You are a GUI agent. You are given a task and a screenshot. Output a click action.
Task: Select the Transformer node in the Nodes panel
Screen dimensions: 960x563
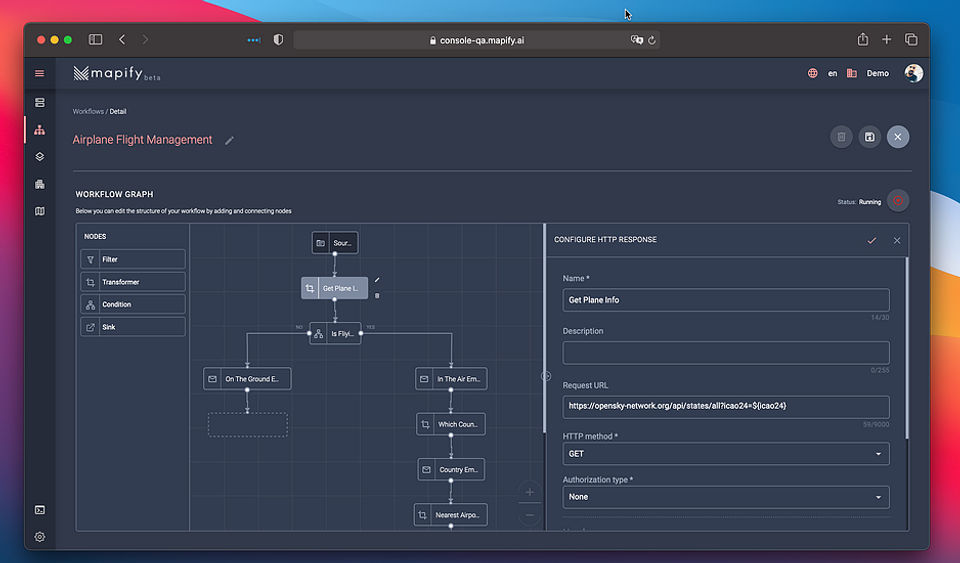pyautogui.click(x=133, y=282)
